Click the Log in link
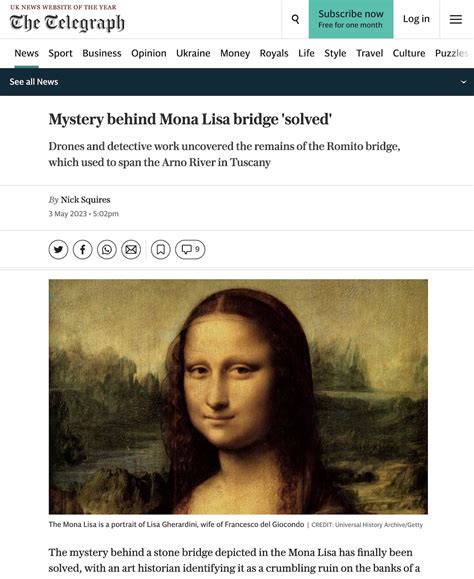474x579 pixels. pos(416,19)
